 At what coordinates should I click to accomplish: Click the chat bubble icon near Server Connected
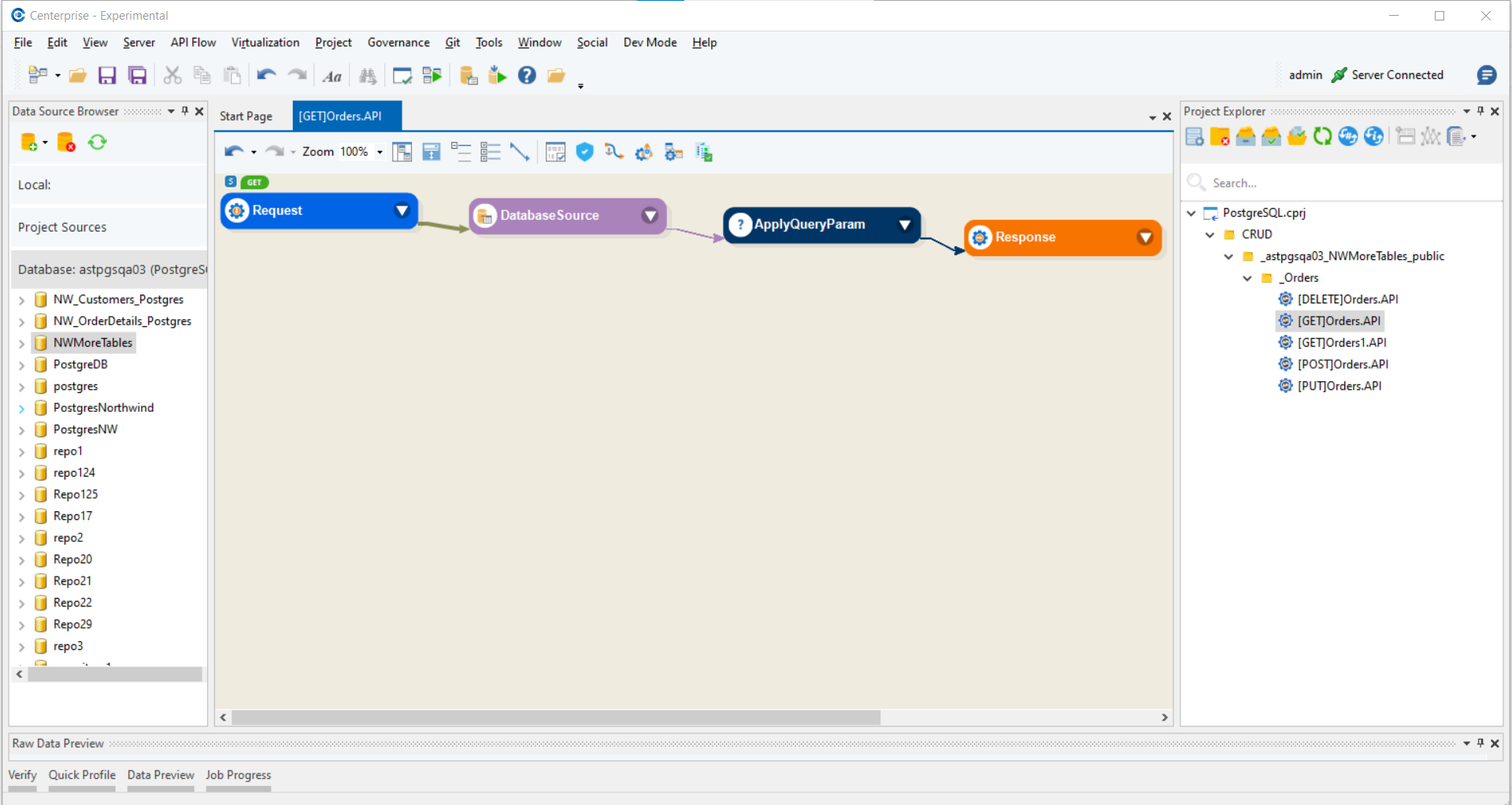1486,76
